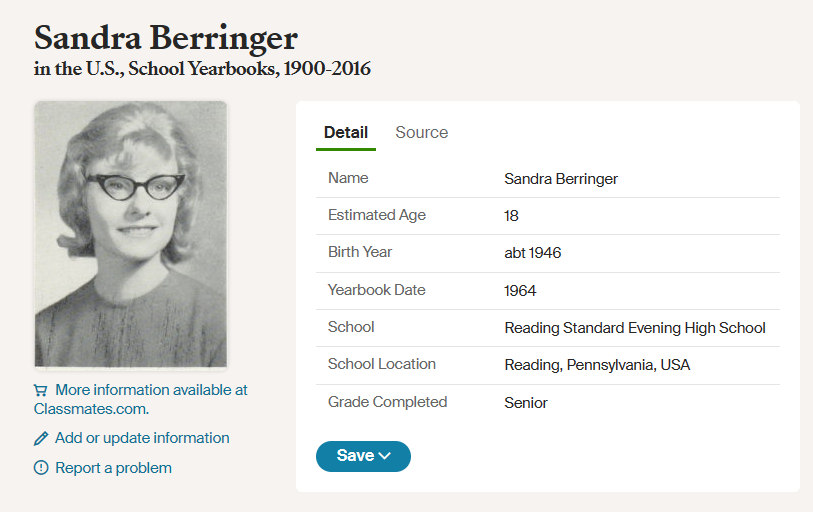This screenshot has width=813, height=512.
Task: Click the shopping cart icon beside Classmates.com link
Action: pos(40,390)
